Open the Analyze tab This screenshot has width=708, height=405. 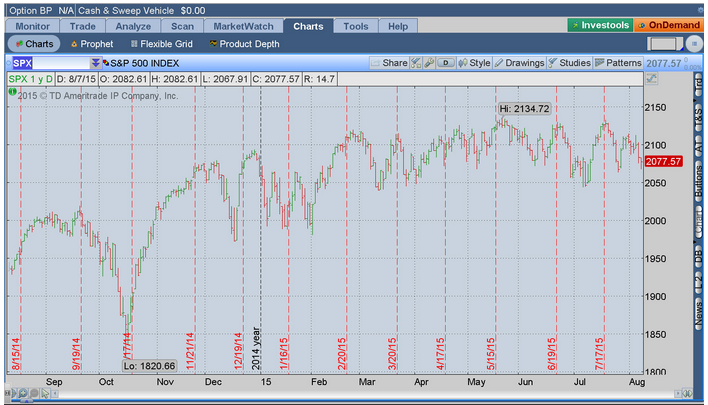tap(133, 26)
